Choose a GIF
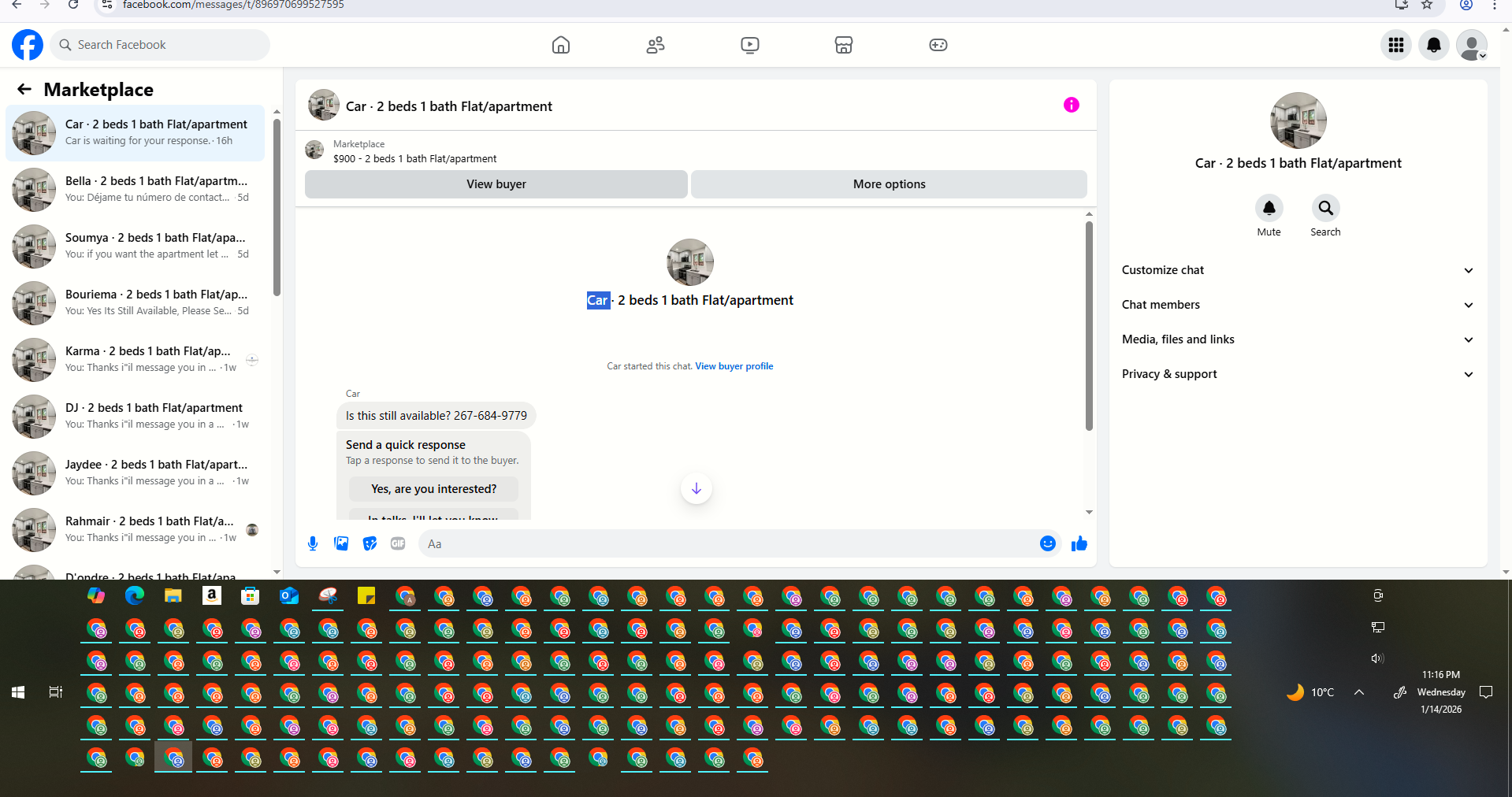The image size is (1512, 797). 398,543
